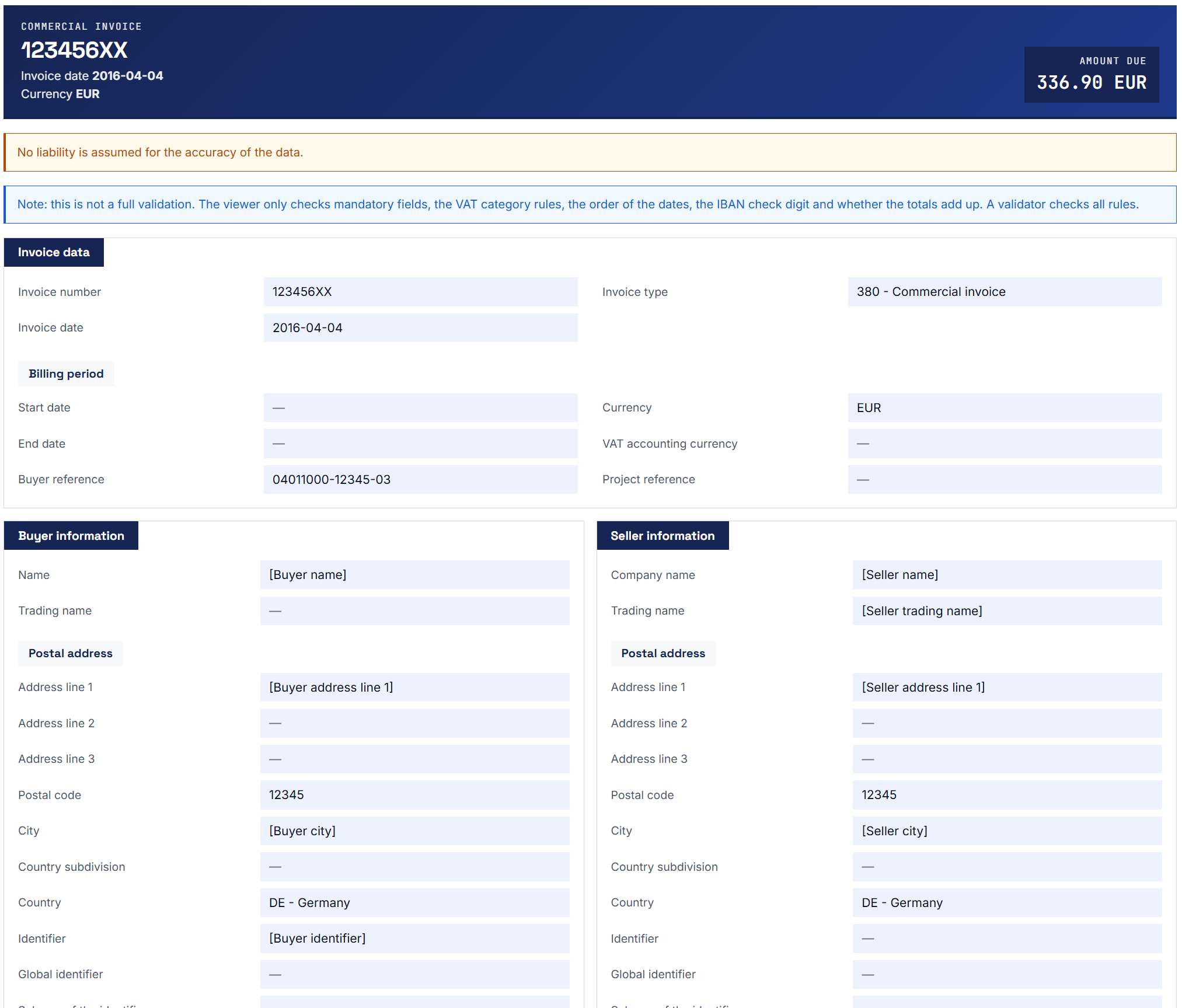Click the [Buyer address line 1] value
Screen dimensions: 1182x1008
pos(414,688)
